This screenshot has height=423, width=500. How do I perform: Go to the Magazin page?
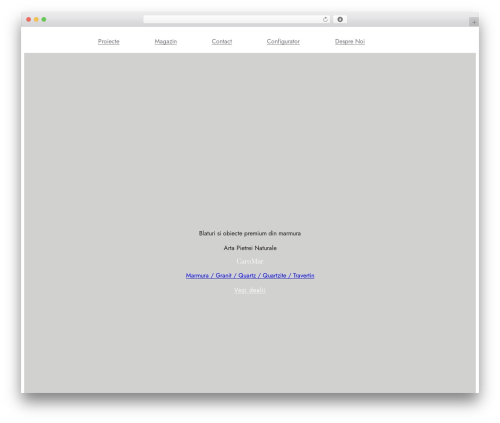(x=166, y=41)
